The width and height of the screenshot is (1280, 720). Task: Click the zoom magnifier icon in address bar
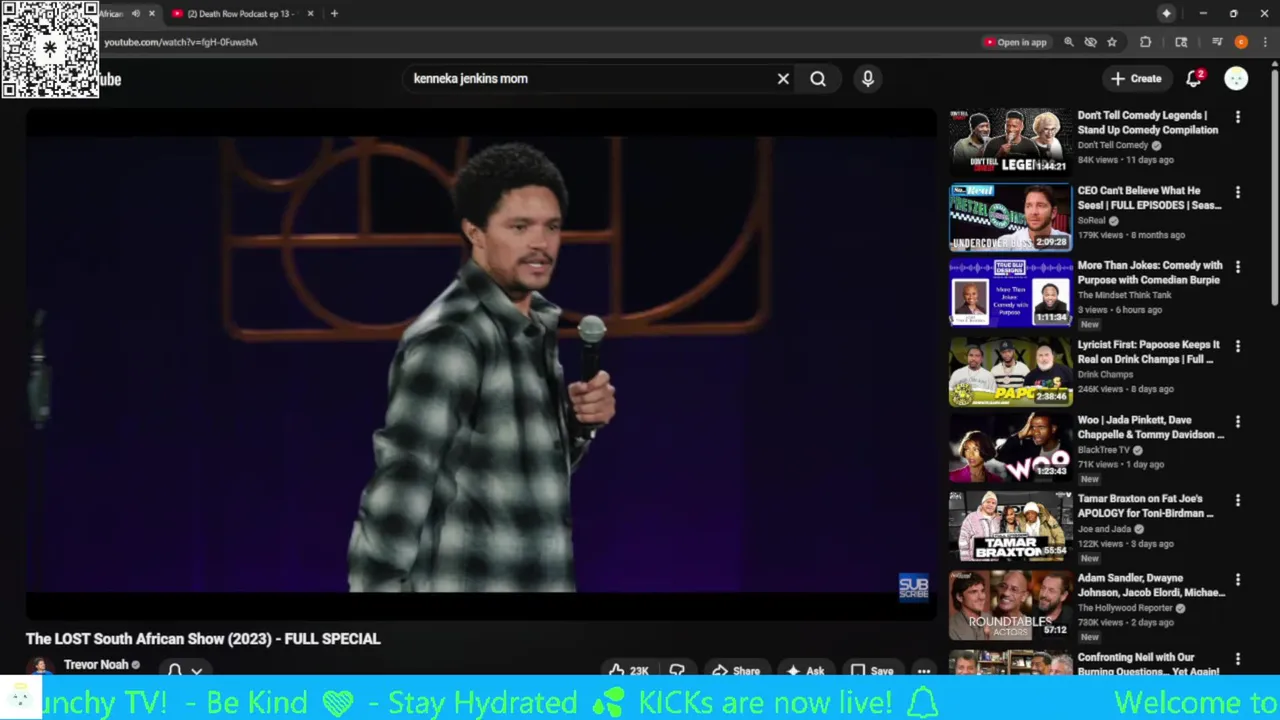tap(1069, 42)
